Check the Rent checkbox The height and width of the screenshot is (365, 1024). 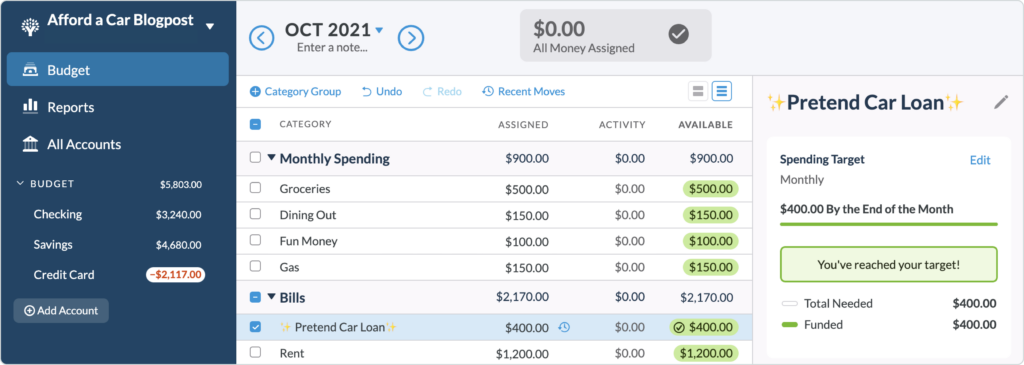coord(255,353)
